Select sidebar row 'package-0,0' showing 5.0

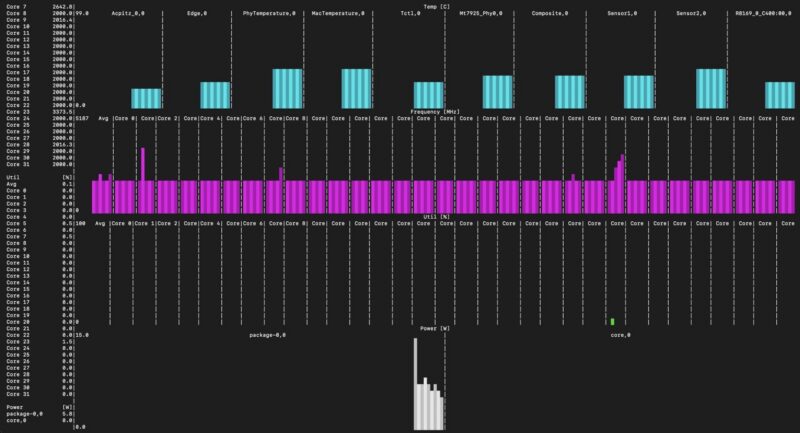[x=40, y=414]
